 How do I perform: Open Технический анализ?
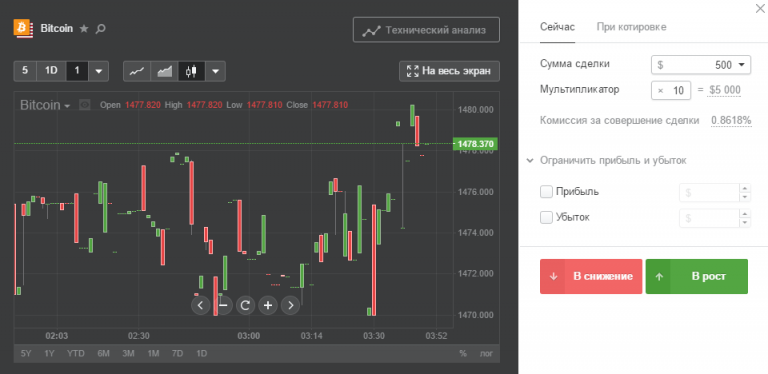pos(426,30)
